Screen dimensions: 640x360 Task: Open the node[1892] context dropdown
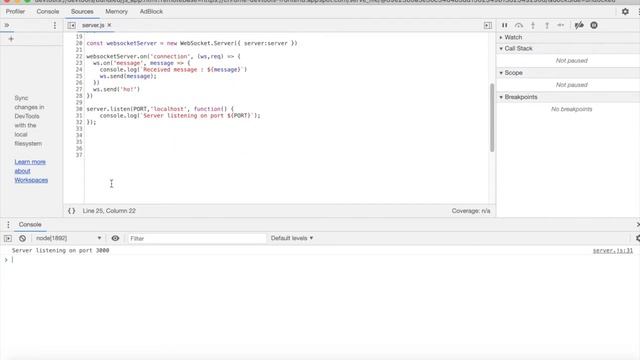(x=68, y=238)
